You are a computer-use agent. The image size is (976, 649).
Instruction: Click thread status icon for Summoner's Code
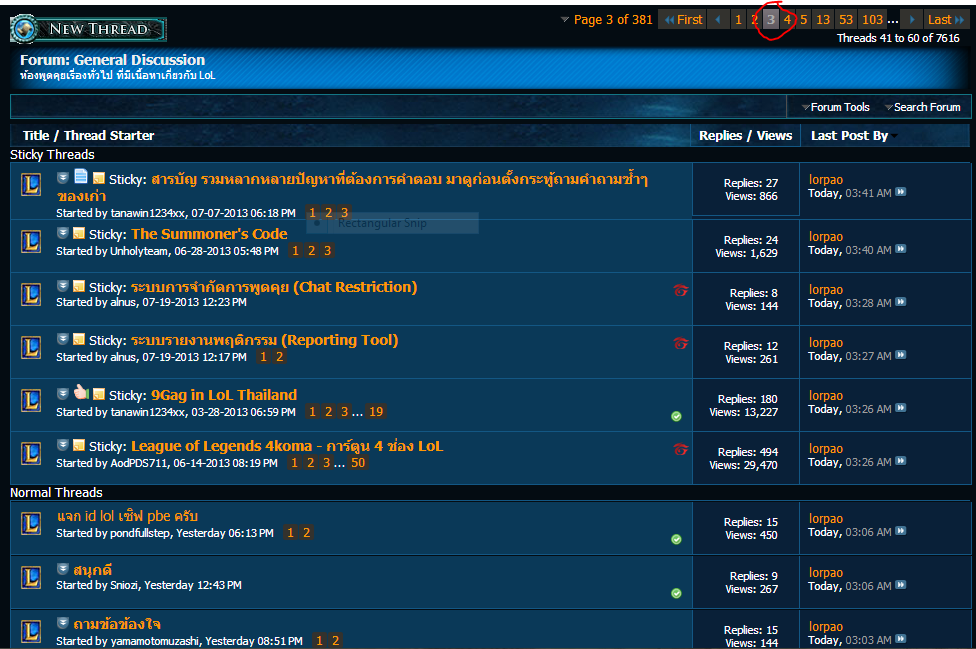(30, 241)
